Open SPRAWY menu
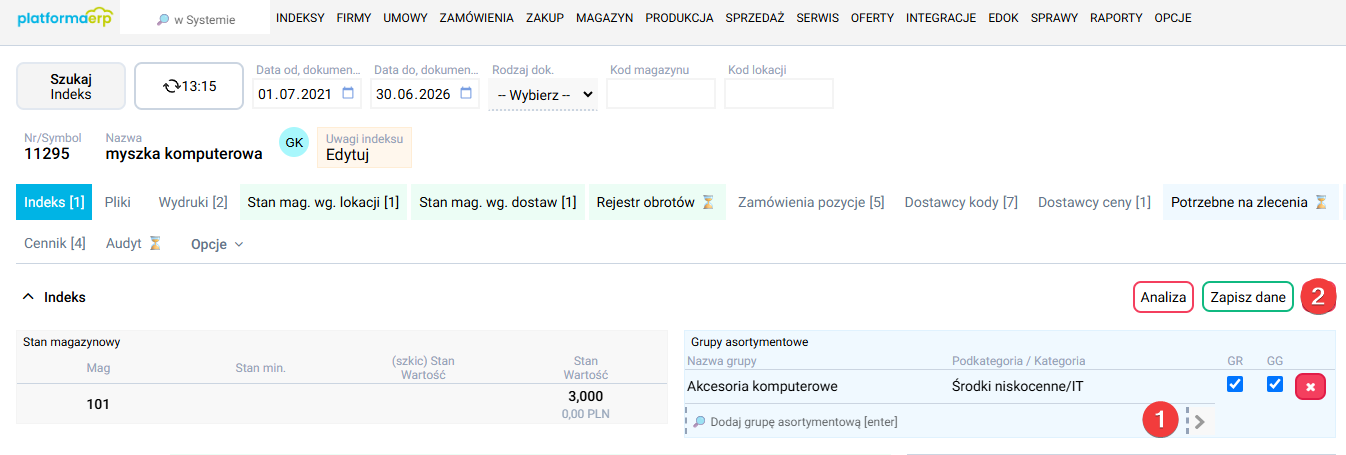Image resolution: width=1346 pixels, height=455 pixels. [1055, 18]
